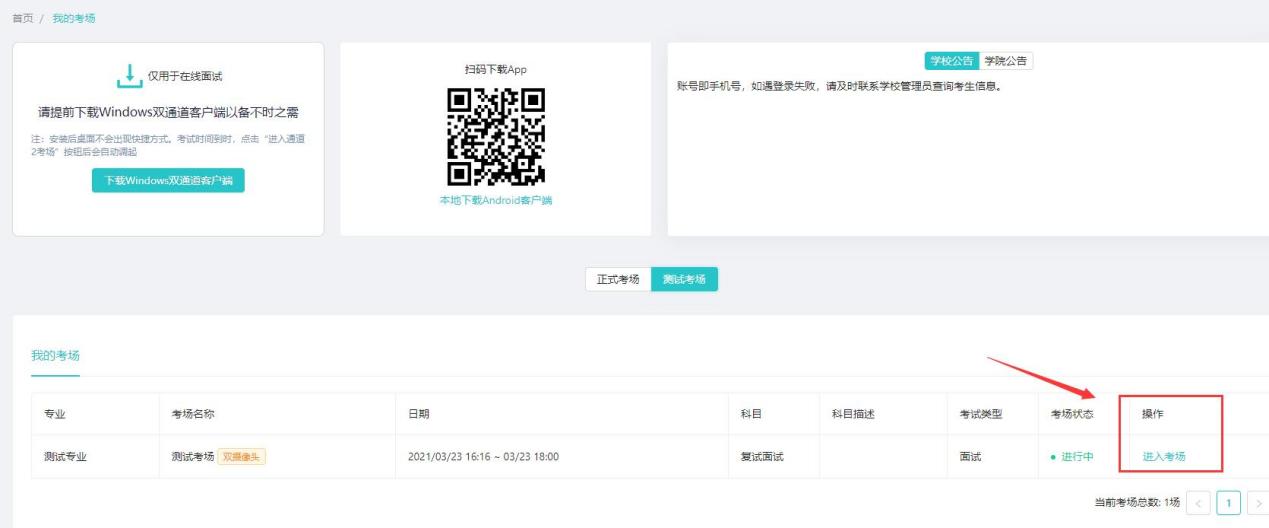The height and width of the screenshot is (528, 1269).
Task: Click the orange 双摄像头 tag
Action: (242, 457)
